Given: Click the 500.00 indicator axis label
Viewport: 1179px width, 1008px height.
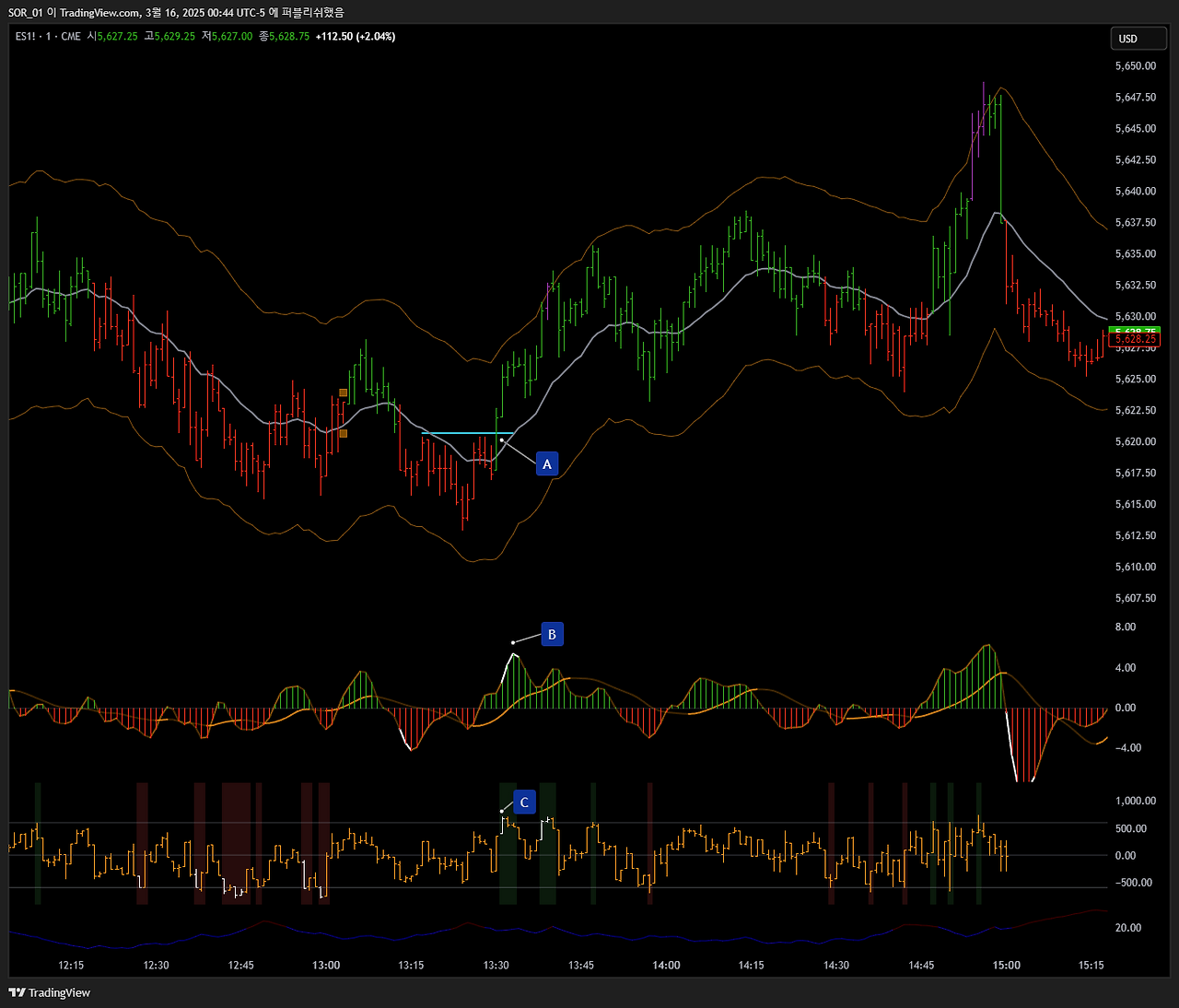Looking at the screenshot, I should tap(1130, 829).
